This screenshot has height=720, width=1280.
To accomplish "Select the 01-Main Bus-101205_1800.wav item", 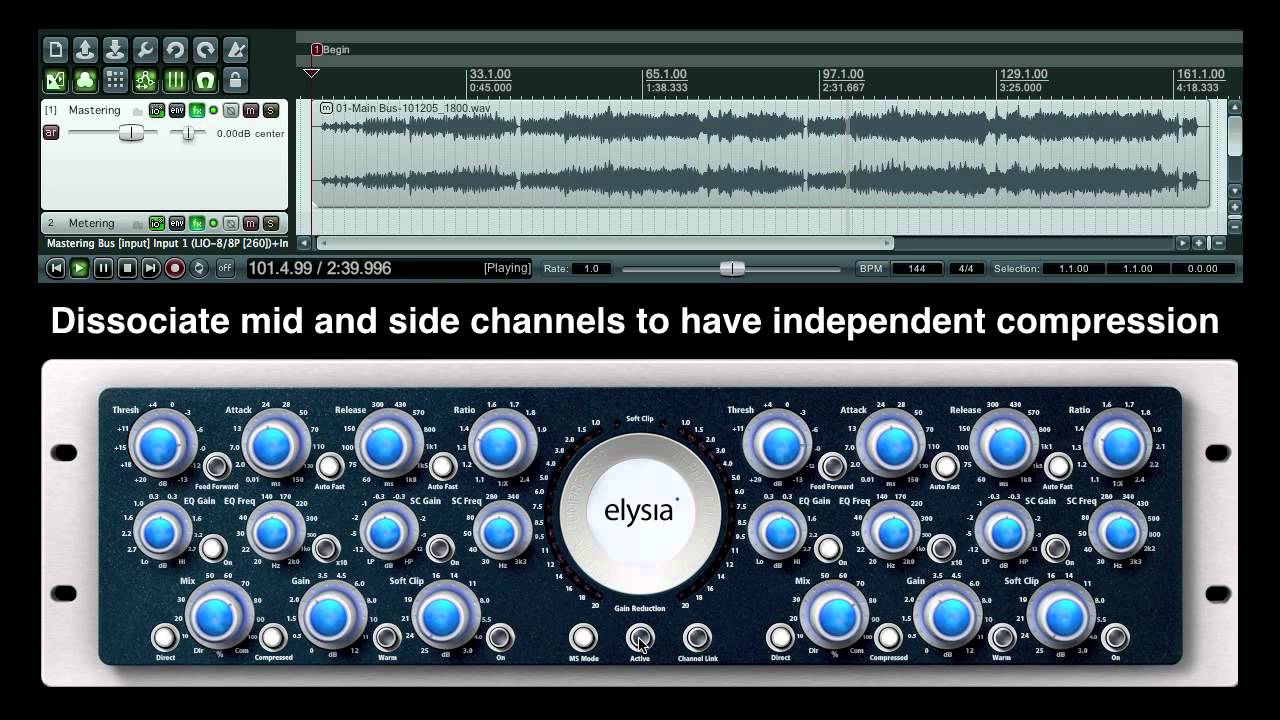I will (x=760, y=152).
